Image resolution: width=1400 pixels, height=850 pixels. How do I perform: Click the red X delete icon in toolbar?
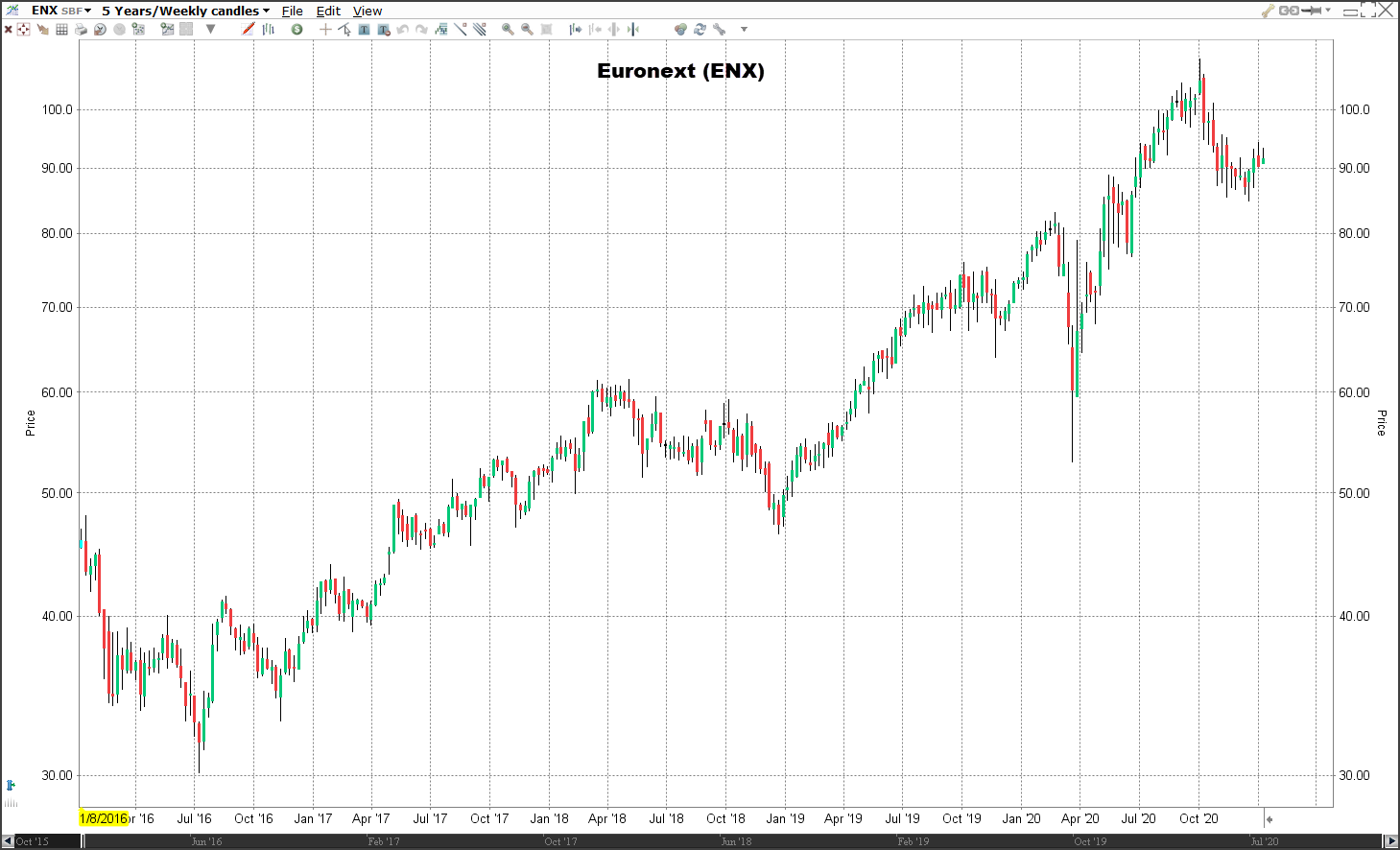(8, 30)
